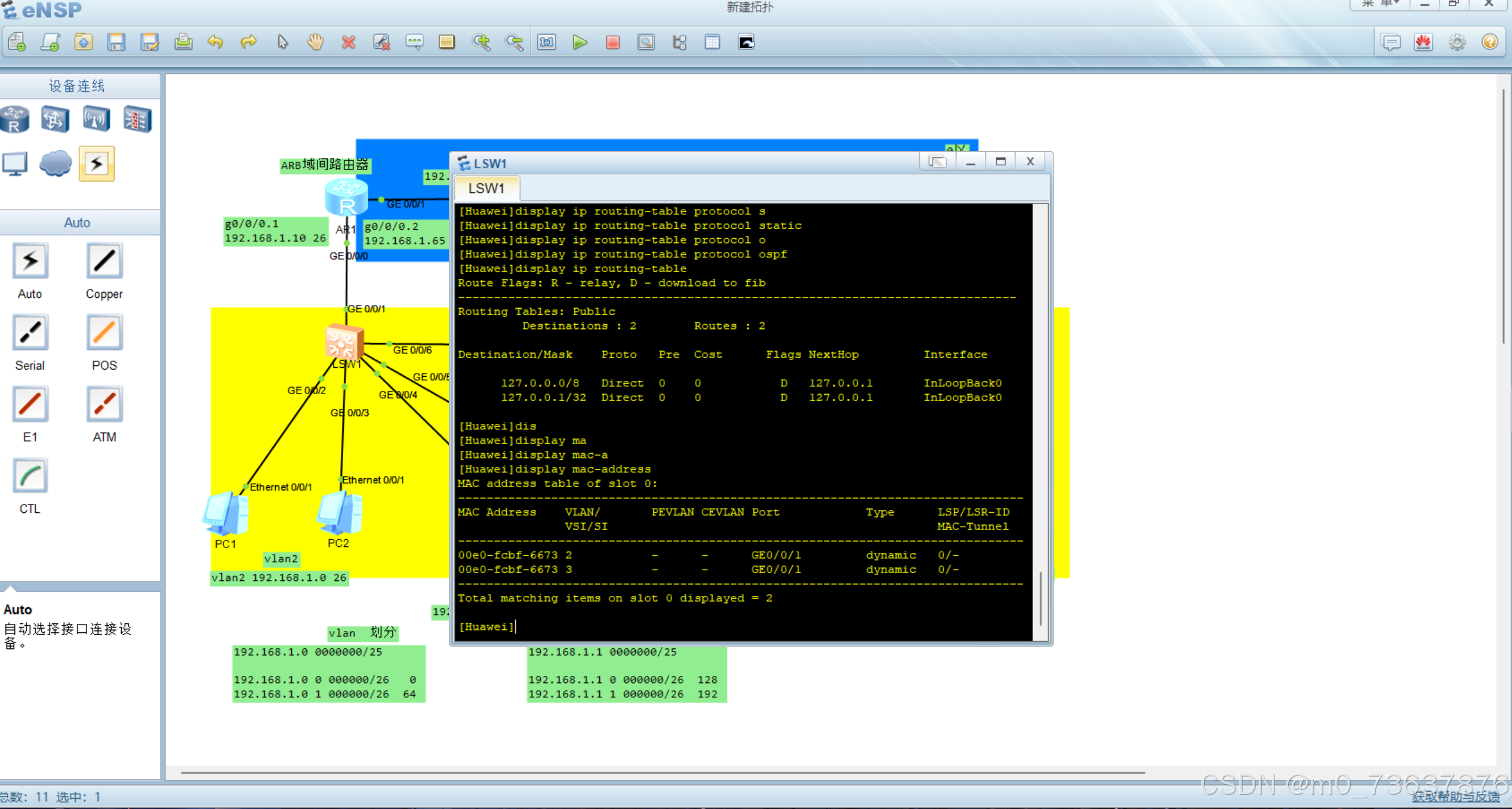Stop devices with the red stop button

point(612,42)
